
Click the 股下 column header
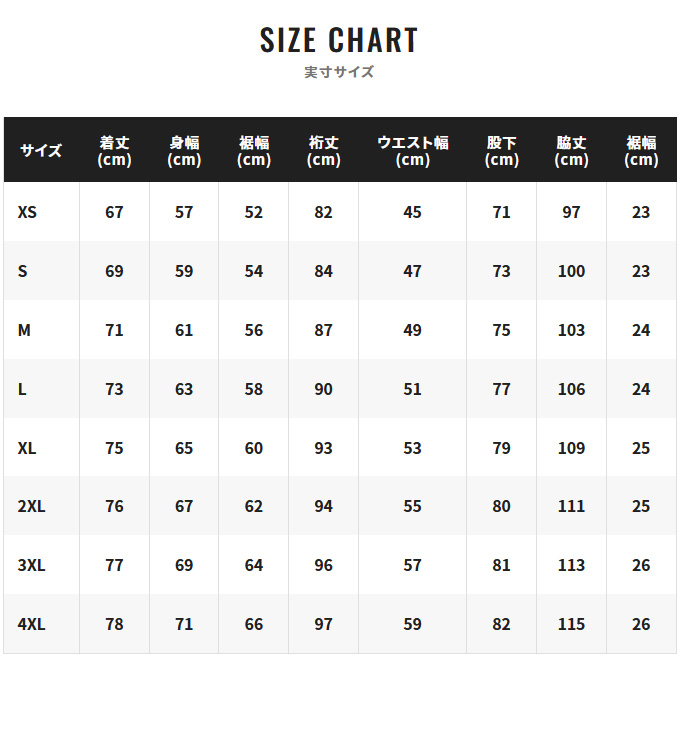tap(501, 150)
